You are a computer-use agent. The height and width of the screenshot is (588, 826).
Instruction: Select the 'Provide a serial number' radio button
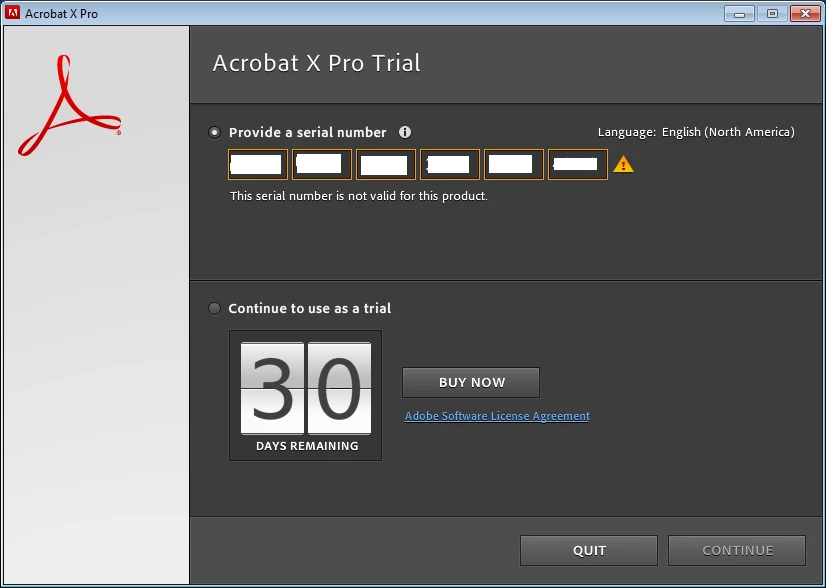(x=214, y=132)
